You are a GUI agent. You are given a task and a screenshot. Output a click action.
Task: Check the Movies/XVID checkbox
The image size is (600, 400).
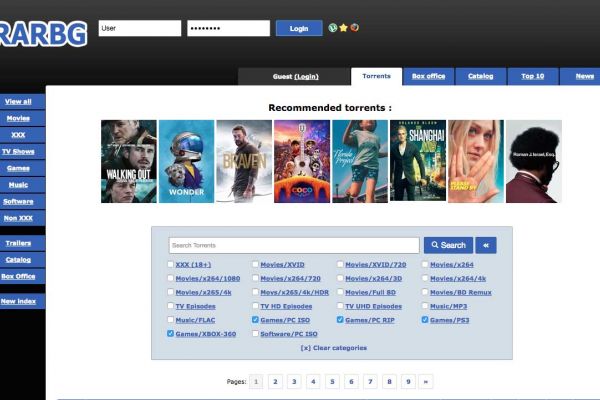255,264
